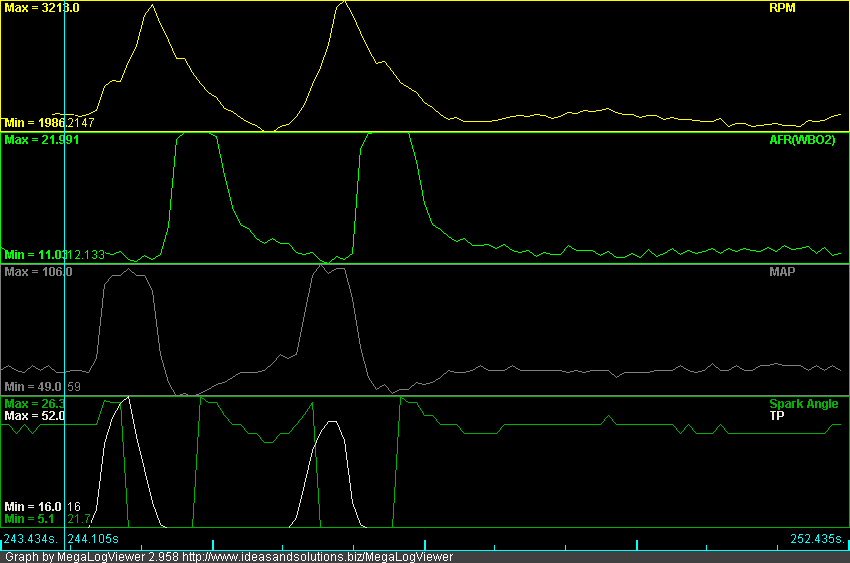Click the Spark Angle Min = 5.1 readout
Viewport: 850px width, 563px height.
click(31, 519)
